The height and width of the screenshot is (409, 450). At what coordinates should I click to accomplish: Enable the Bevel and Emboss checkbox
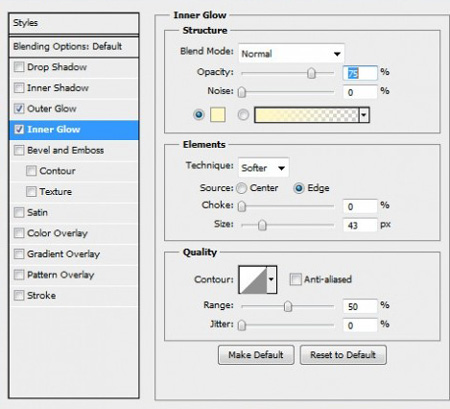pyautogui.click(x=19, y=150)
